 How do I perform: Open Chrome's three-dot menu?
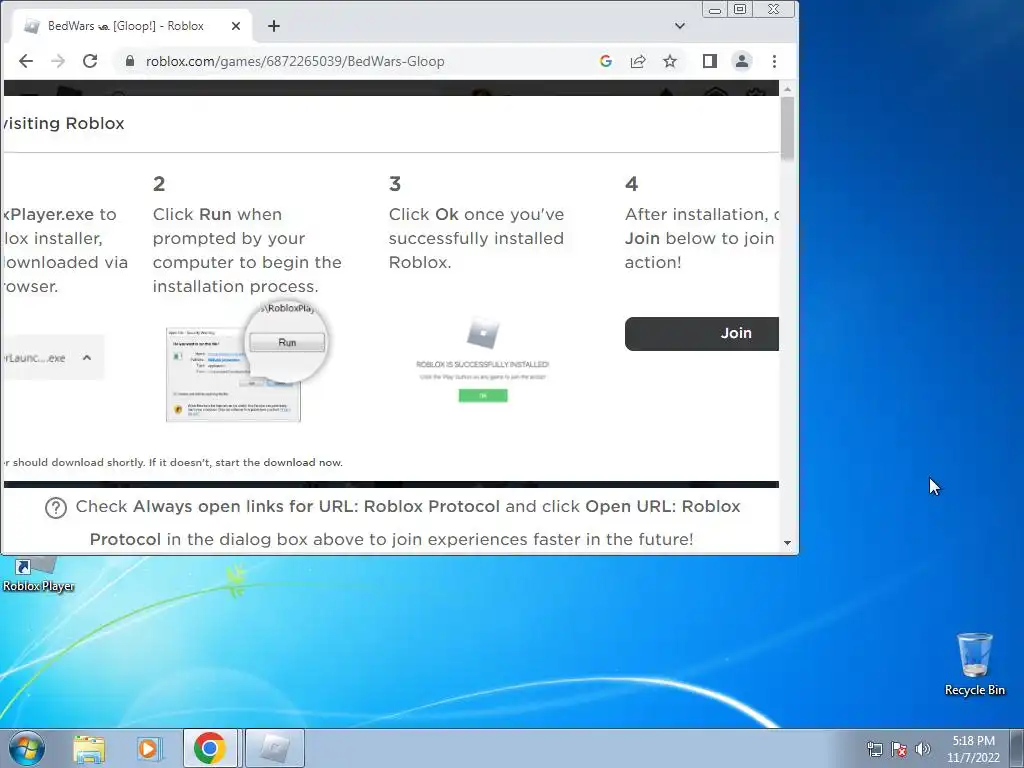tap(775, 61)
